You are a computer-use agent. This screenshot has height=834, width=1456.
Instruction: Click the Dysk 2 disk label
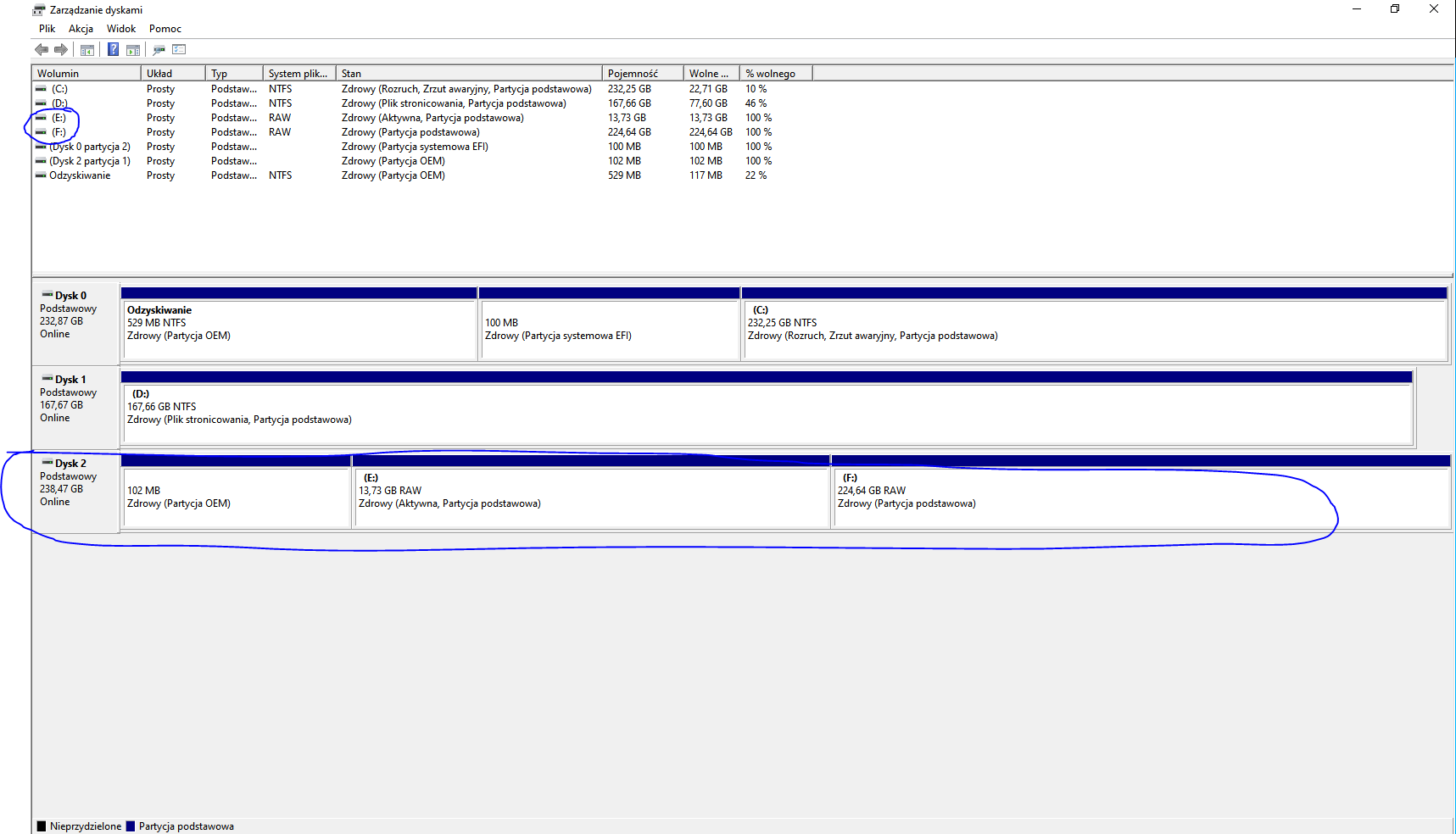[x=70, y=464]
